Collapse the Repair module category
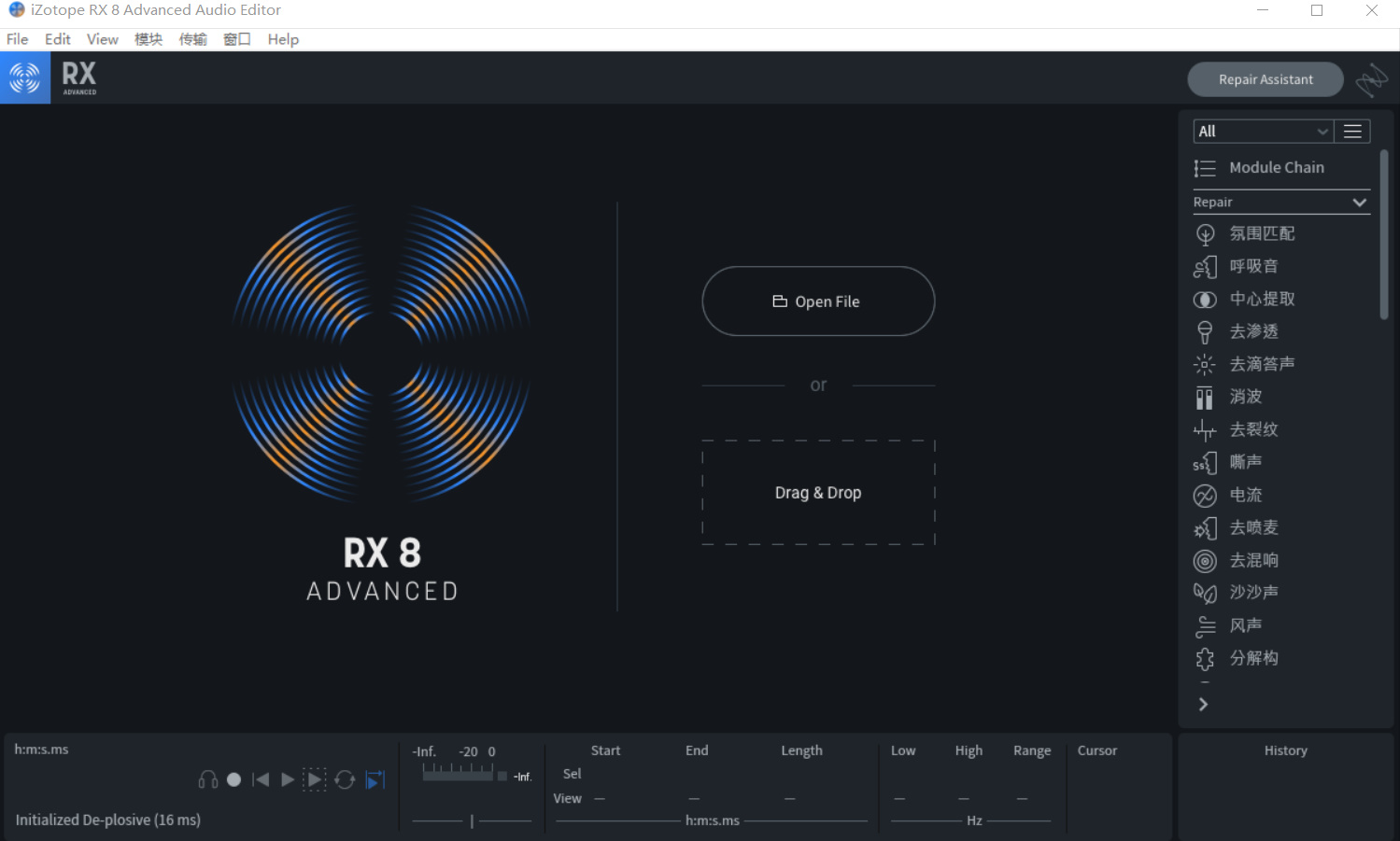This screenshot has height=841, width=1400. (1280, 203)
